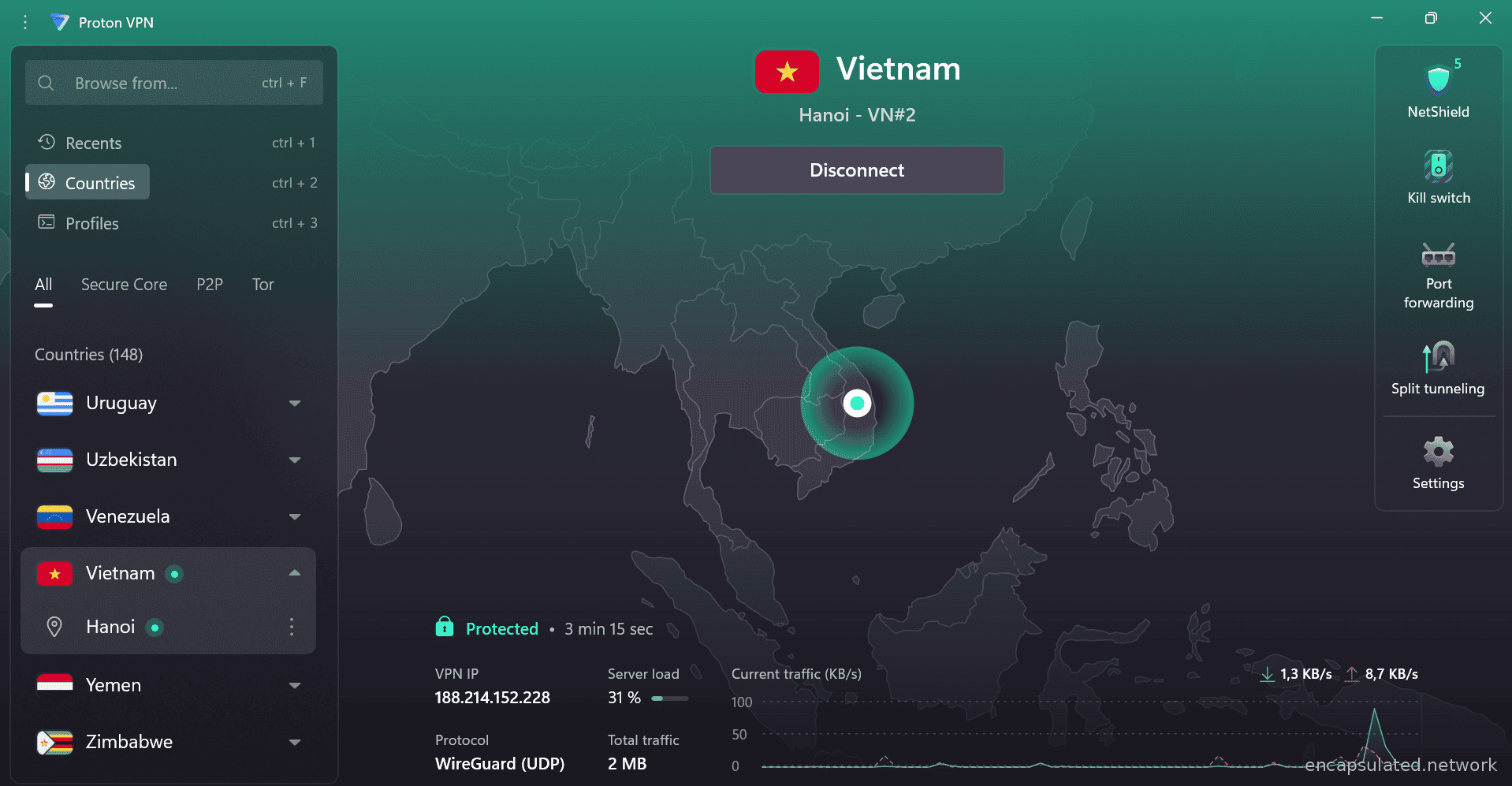Click the Hanoi location pin icon
The image size is (1512, 786).
54,627
